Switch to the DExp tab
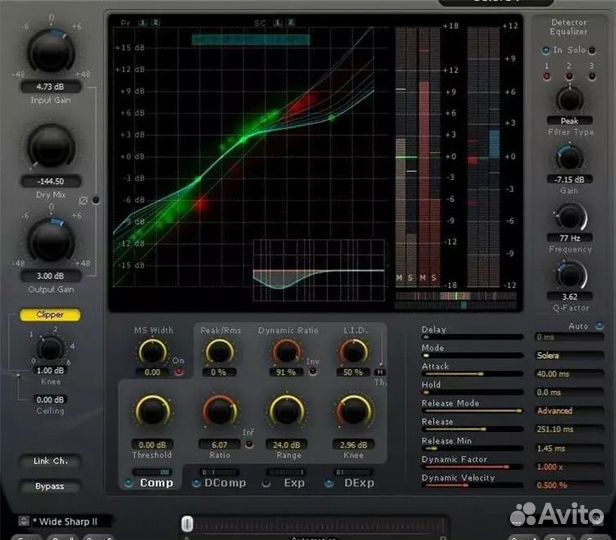Screen dimensions: 616x540 [359, 483]
